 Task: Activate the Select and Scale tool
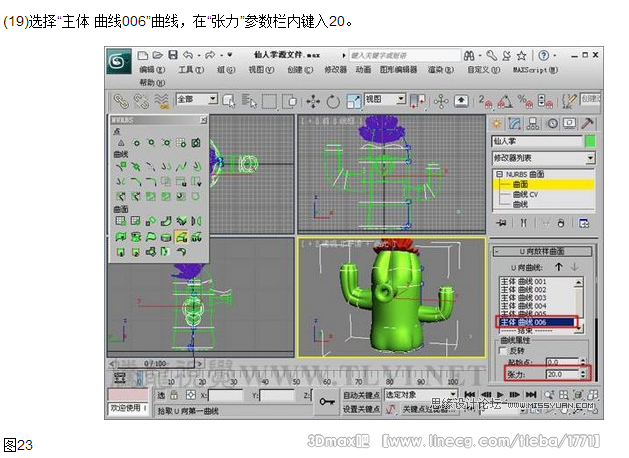click(x=354, y=101)
